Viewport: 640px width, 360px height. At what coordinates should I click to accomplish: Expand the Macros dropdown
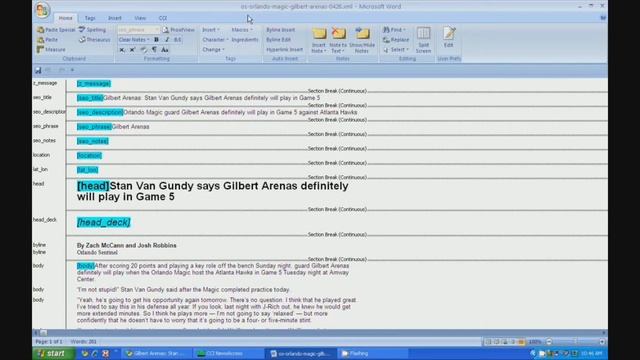[242, 30]
